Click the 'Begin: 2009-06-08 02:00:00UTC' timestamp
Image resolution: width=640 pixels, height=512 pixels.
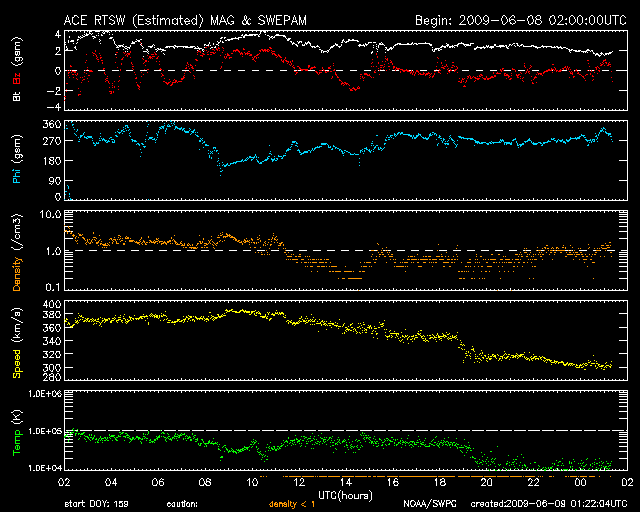point(521,20)
